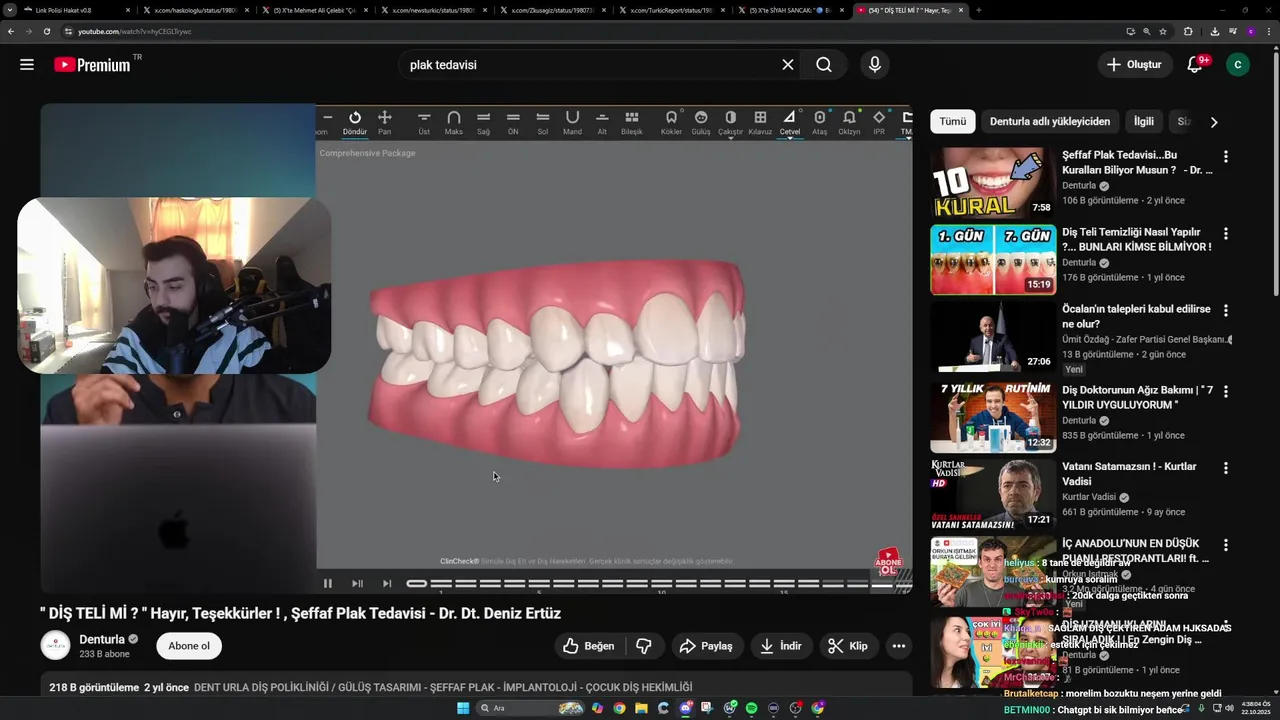Open more actions three-dot button under video
1280x720 pixels.
tap(899, 647)
